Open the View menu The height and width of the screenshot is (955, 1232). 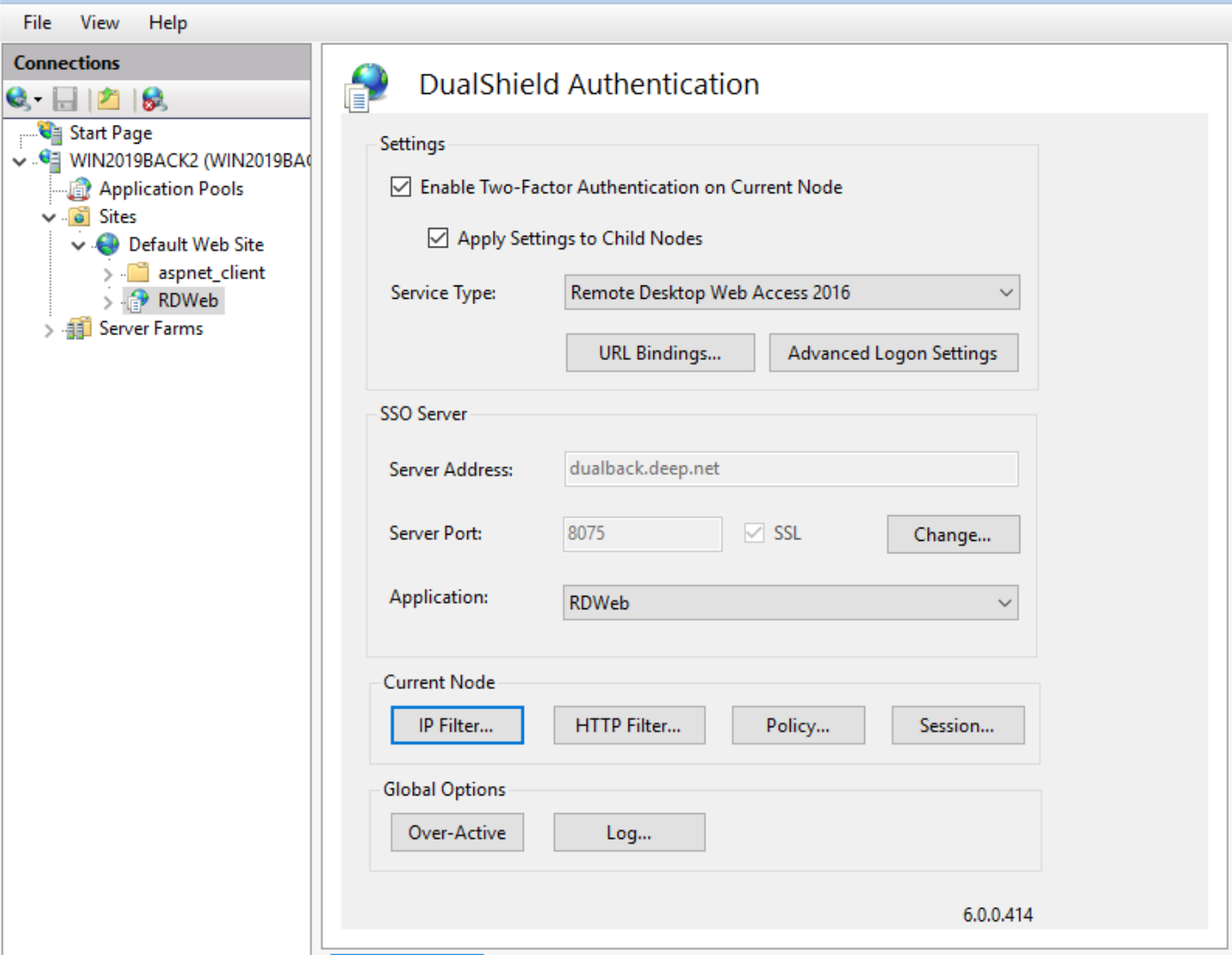click(x=99, y=23)
